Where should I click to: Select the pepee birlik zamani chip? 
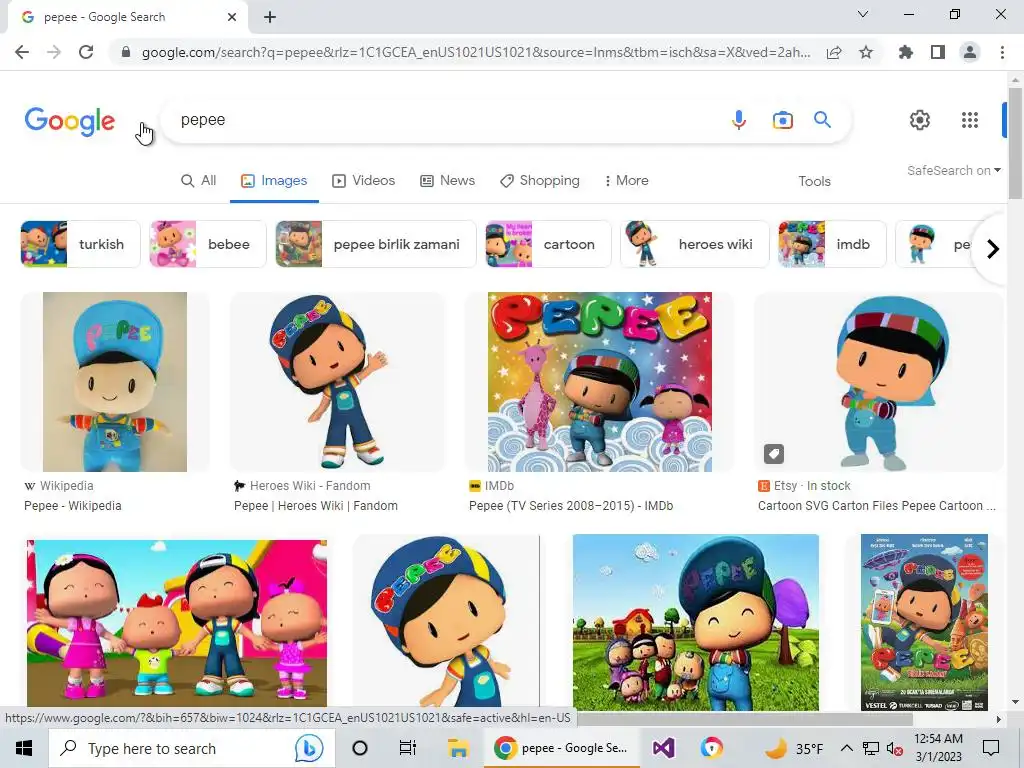pos(376,244)
